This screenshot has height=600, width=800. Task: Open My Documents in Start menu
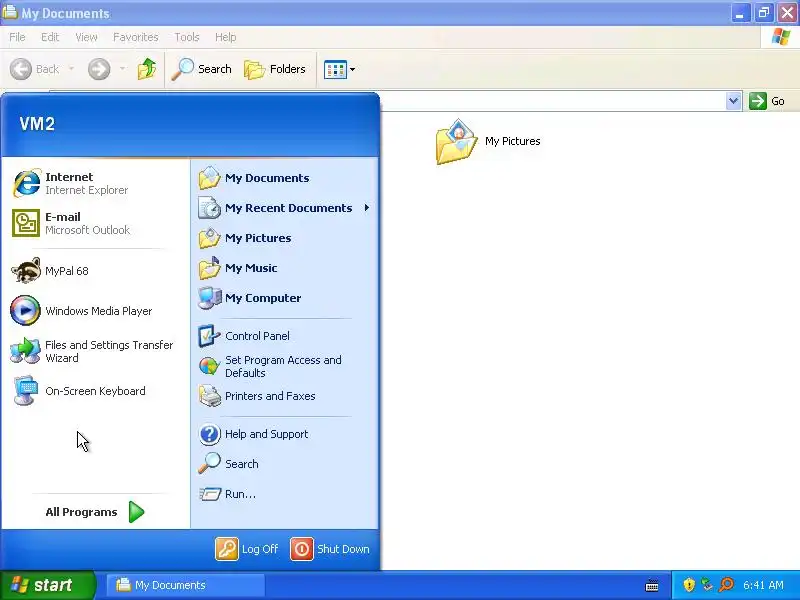pos(285,178)
